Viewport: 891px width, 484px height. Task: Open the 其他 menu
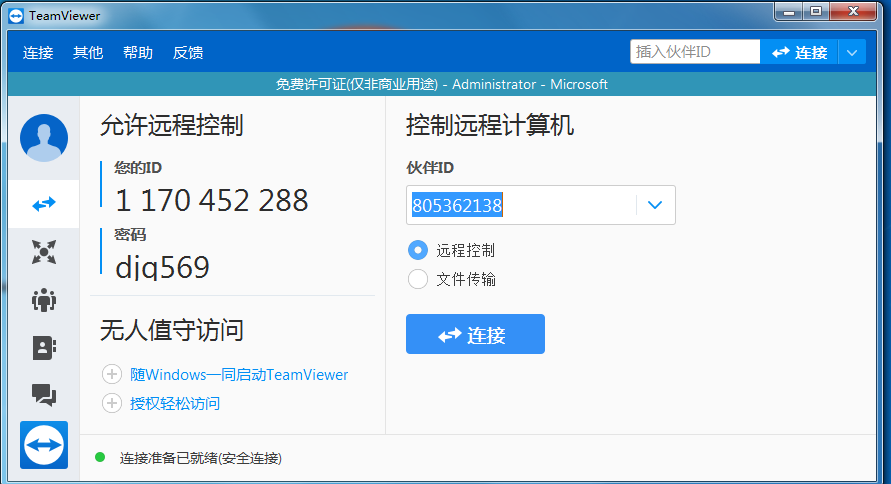pyautogui.click(x=88, y=53)
